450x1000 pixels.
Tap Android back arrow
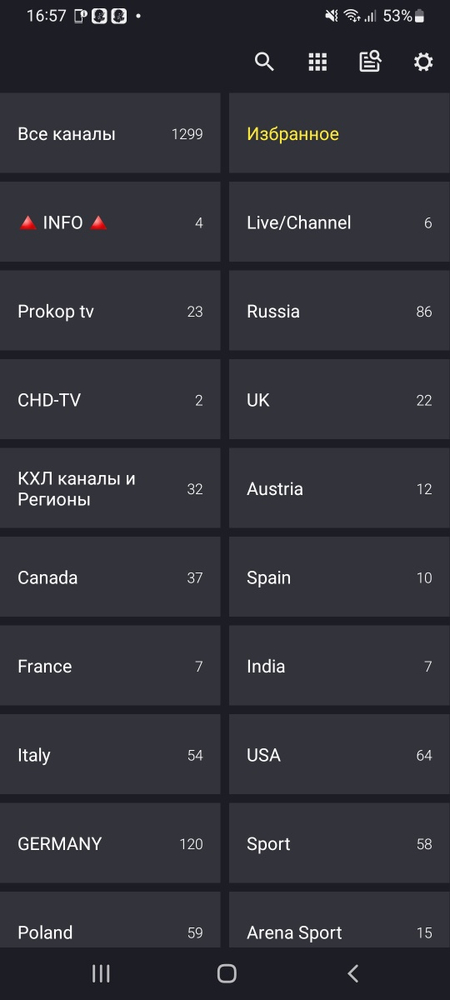click(352, 973)
